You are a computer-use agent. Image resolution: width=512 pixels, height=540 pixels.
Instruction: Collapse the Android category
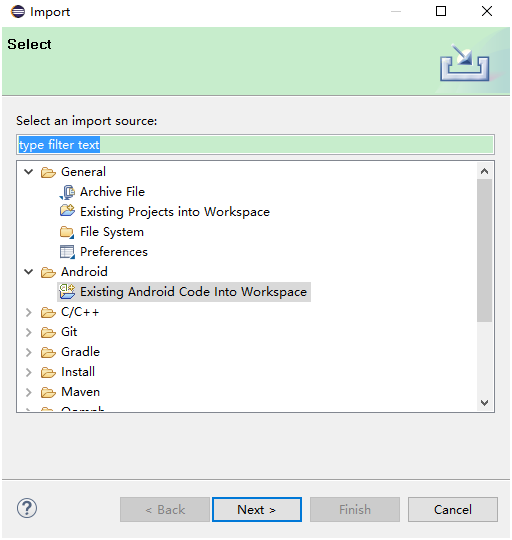click(x=29, y=272)
